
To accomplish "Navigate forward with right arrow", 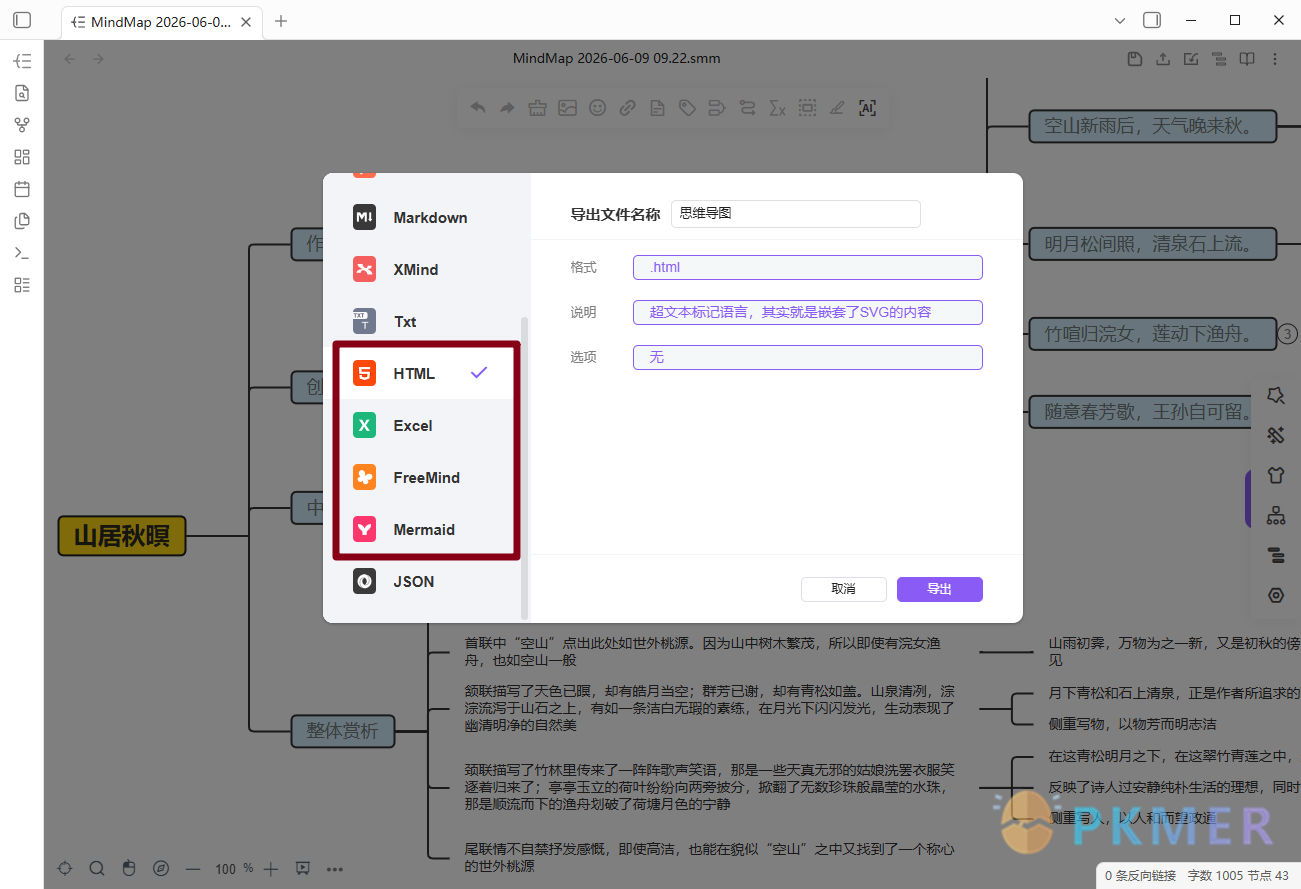I will click(98, 59).
